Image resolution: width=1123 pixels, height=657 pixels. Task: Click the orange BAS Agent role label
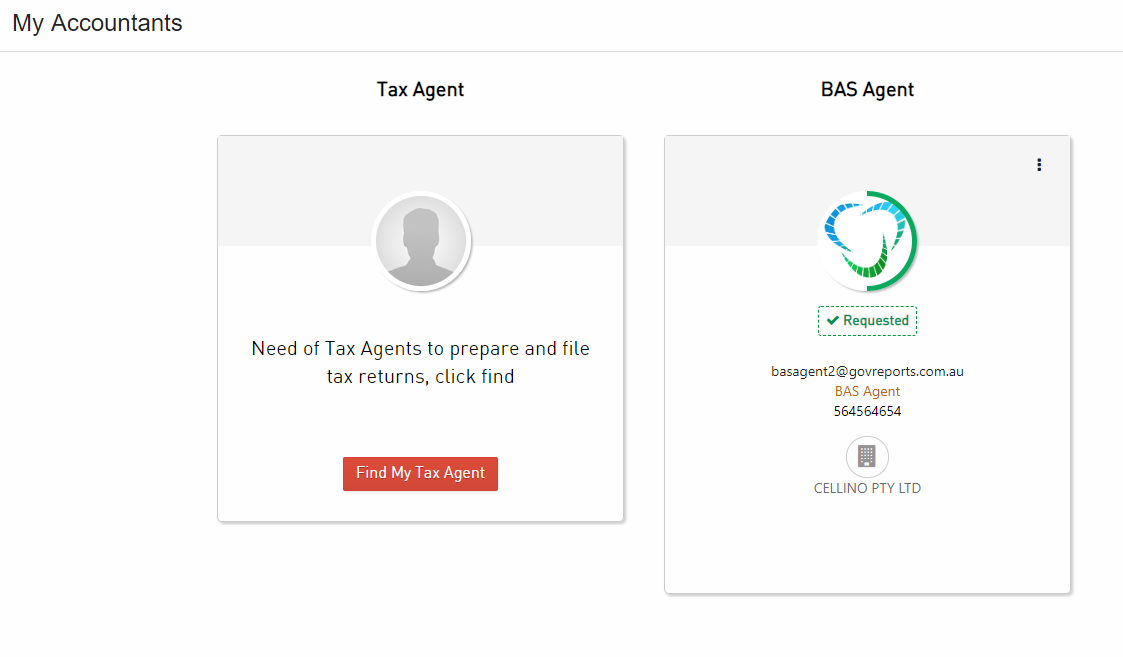pos(867,391)
